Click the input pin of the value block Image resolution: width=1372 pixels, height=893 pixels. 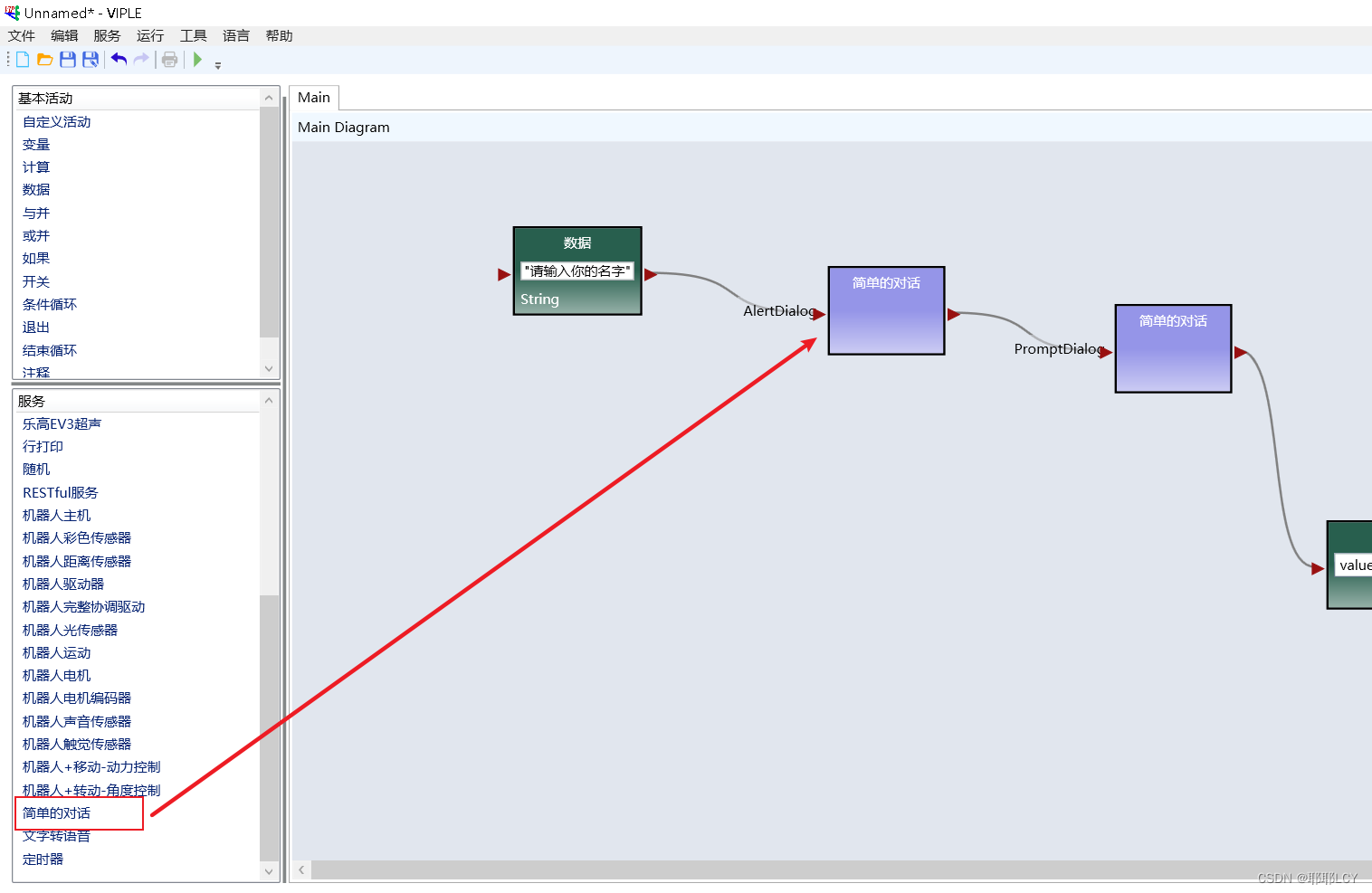click(x=1318, y=568)
